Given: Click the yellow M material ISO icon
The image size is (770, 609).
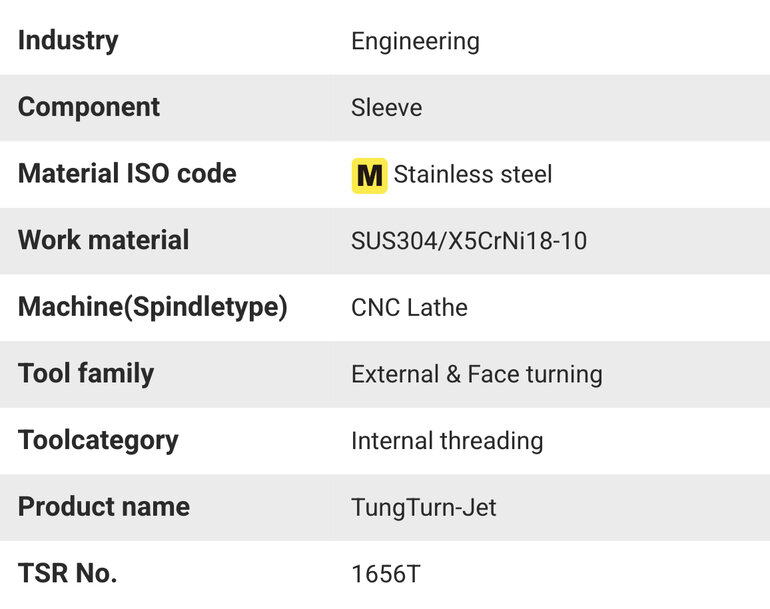Looking at the screenshot, I should [369, 176].
